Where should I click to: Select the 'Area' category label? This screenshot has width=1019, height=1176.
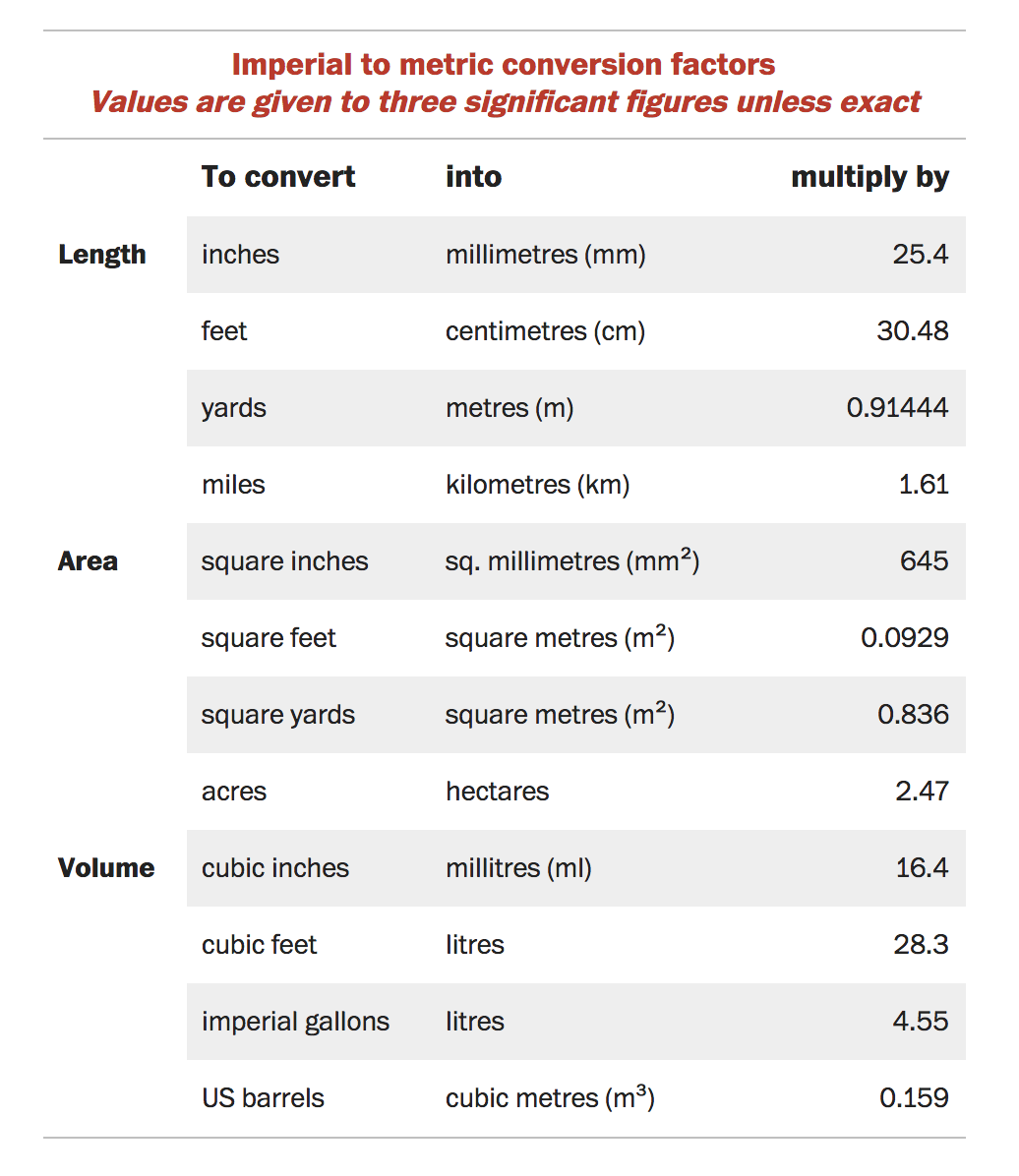coord(89,561)
